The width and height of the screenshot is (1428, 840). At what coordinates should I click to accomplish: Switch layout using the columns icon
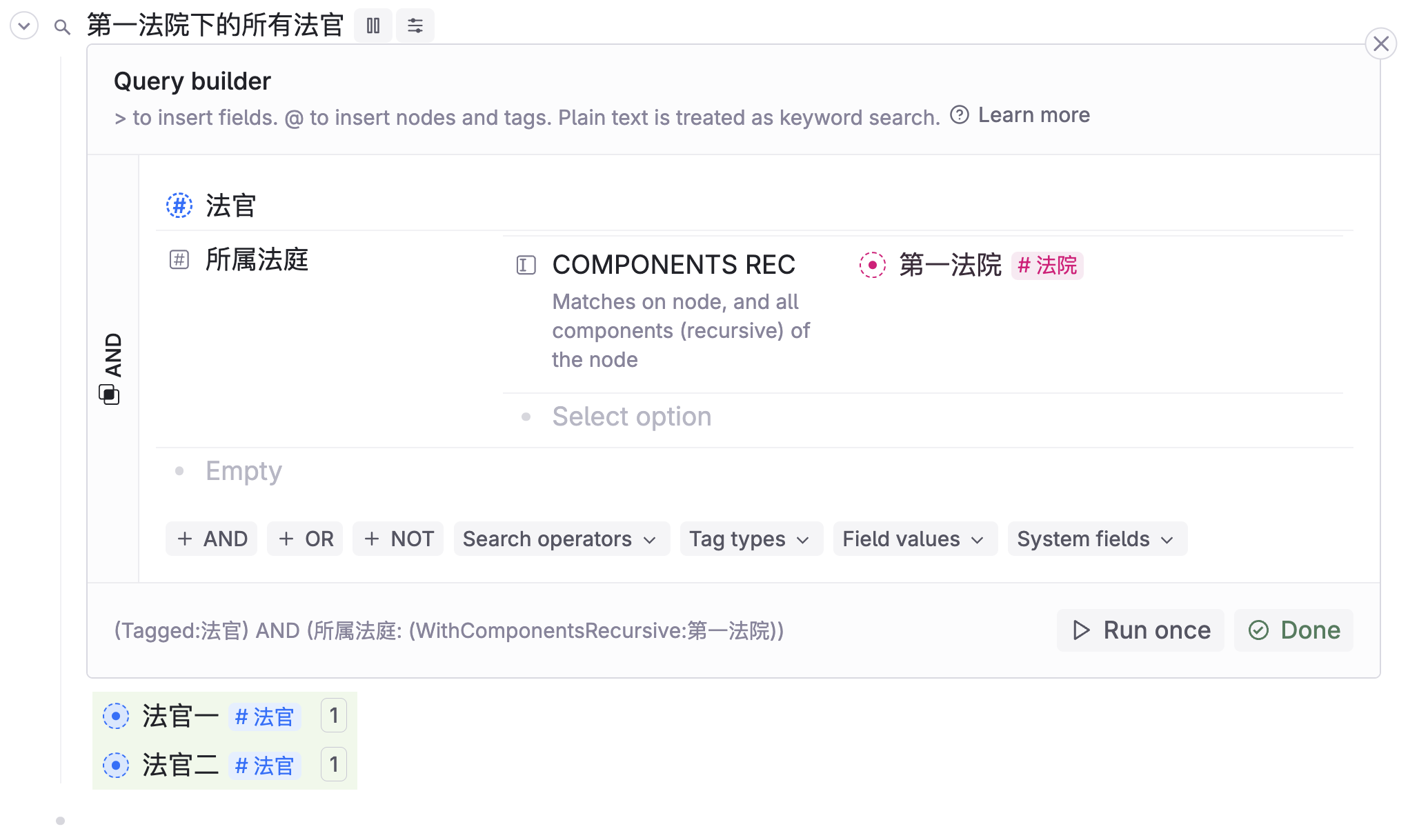click(x=373, y=26)
